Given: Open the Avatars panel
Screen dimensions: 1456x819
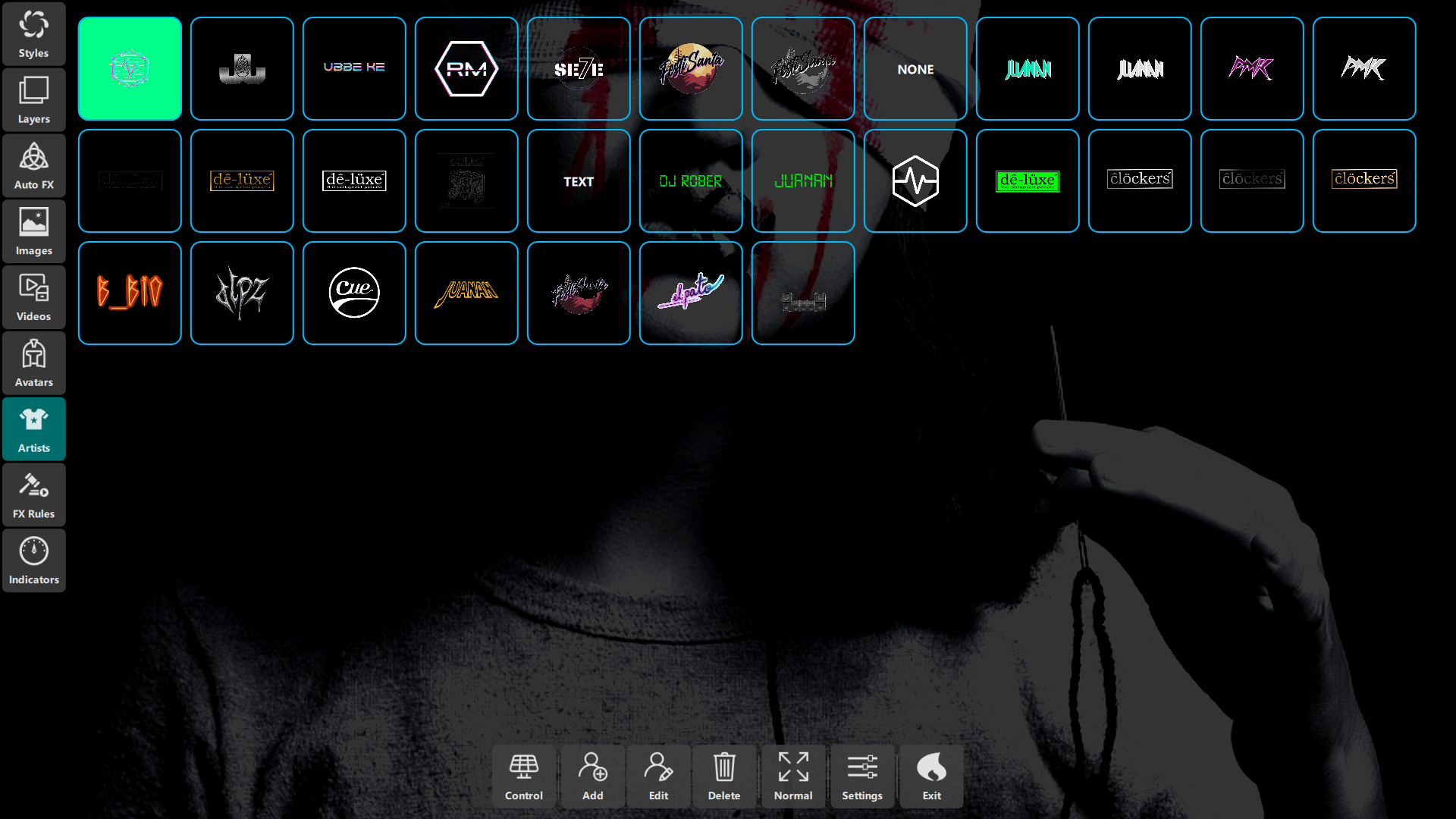Looking at the screenshot, I should (33, 362).
